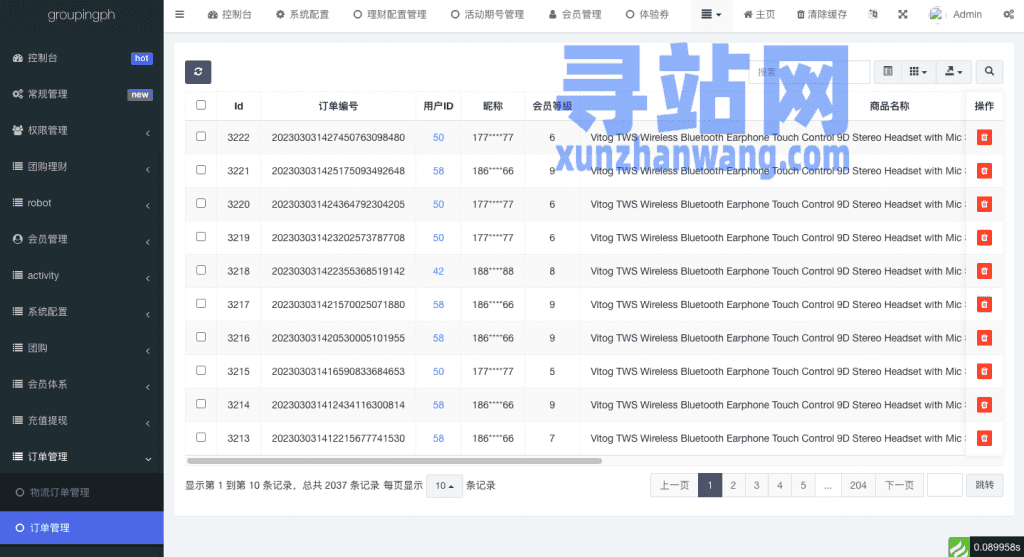The image size is (1024, 557).
Task: Check the box for order 3222
Action: [201, 136]
